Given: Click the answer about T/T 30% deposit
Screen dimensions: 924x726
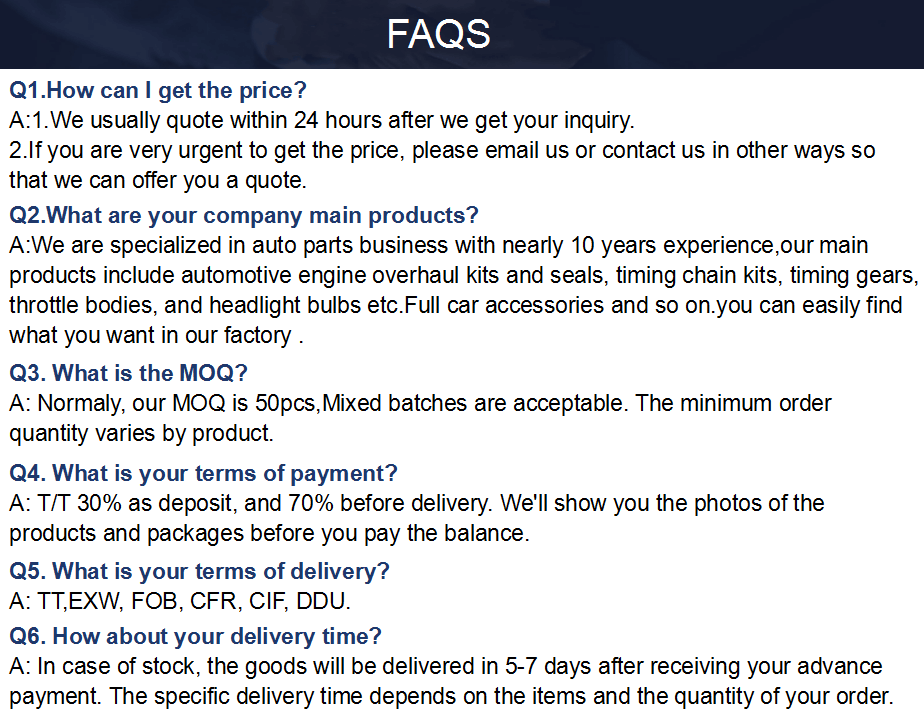Looking at the screenshot, I should point(417,503).
